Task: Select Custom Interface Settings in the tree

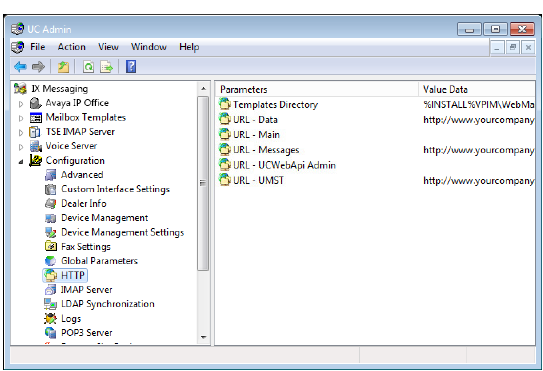Action: pyautogui.click(x=115, y=189)
